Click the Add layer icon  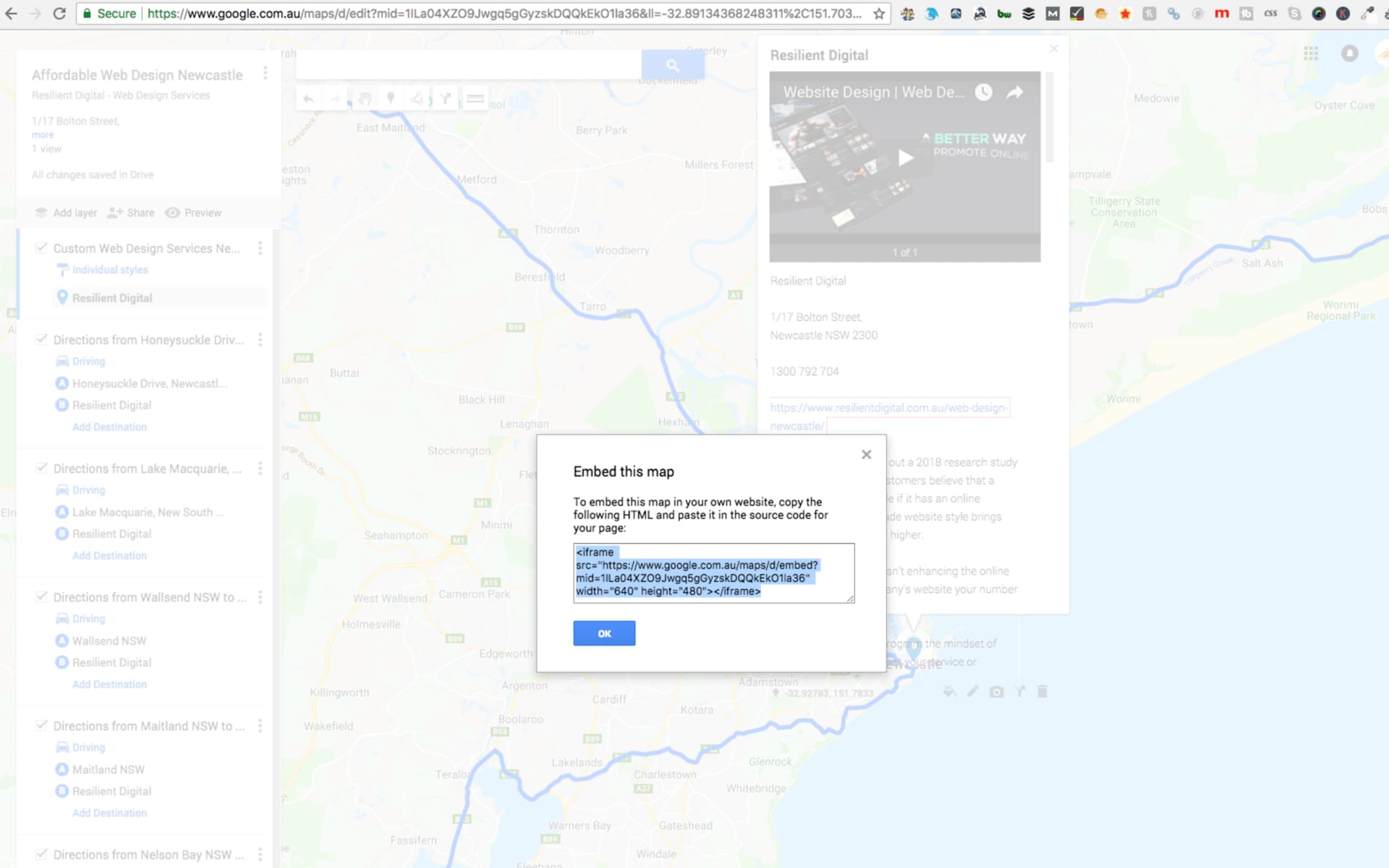point(41,213)
